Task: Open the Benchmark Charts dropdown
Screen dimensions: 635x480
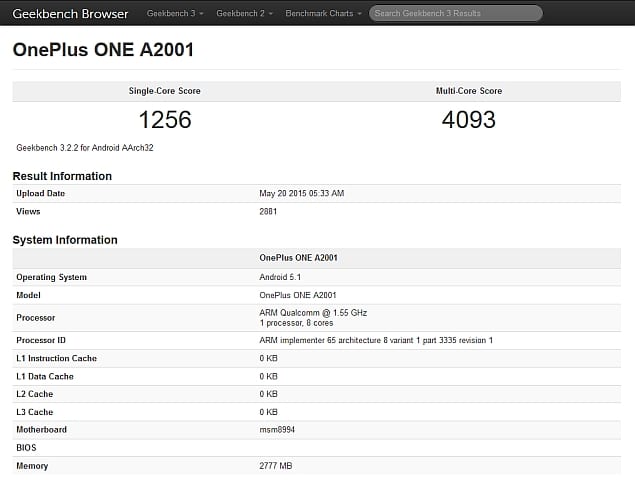Action: click(x=322, y=14)
